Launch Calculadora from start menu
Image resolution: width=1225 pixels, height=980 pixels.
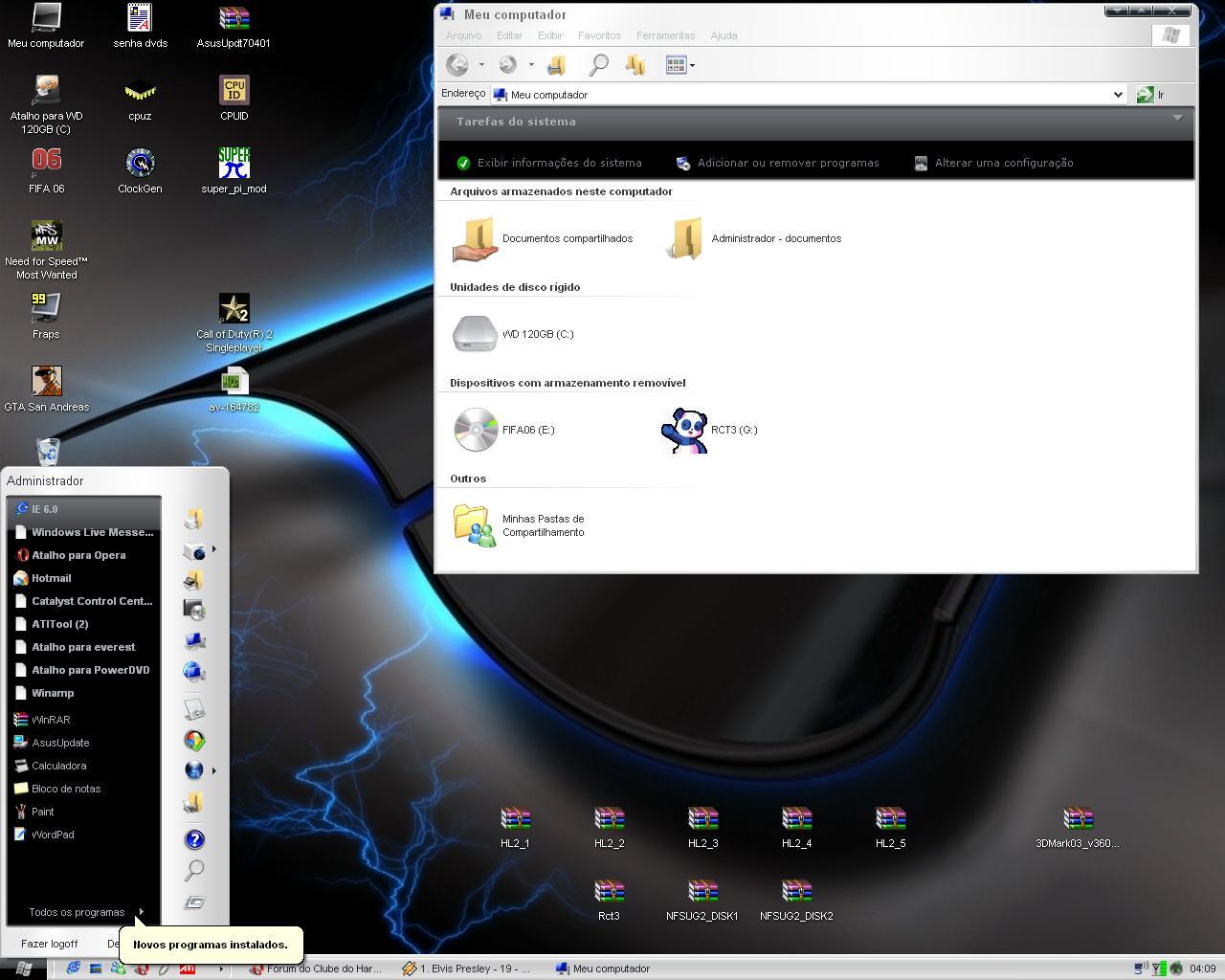click(84, 766)
